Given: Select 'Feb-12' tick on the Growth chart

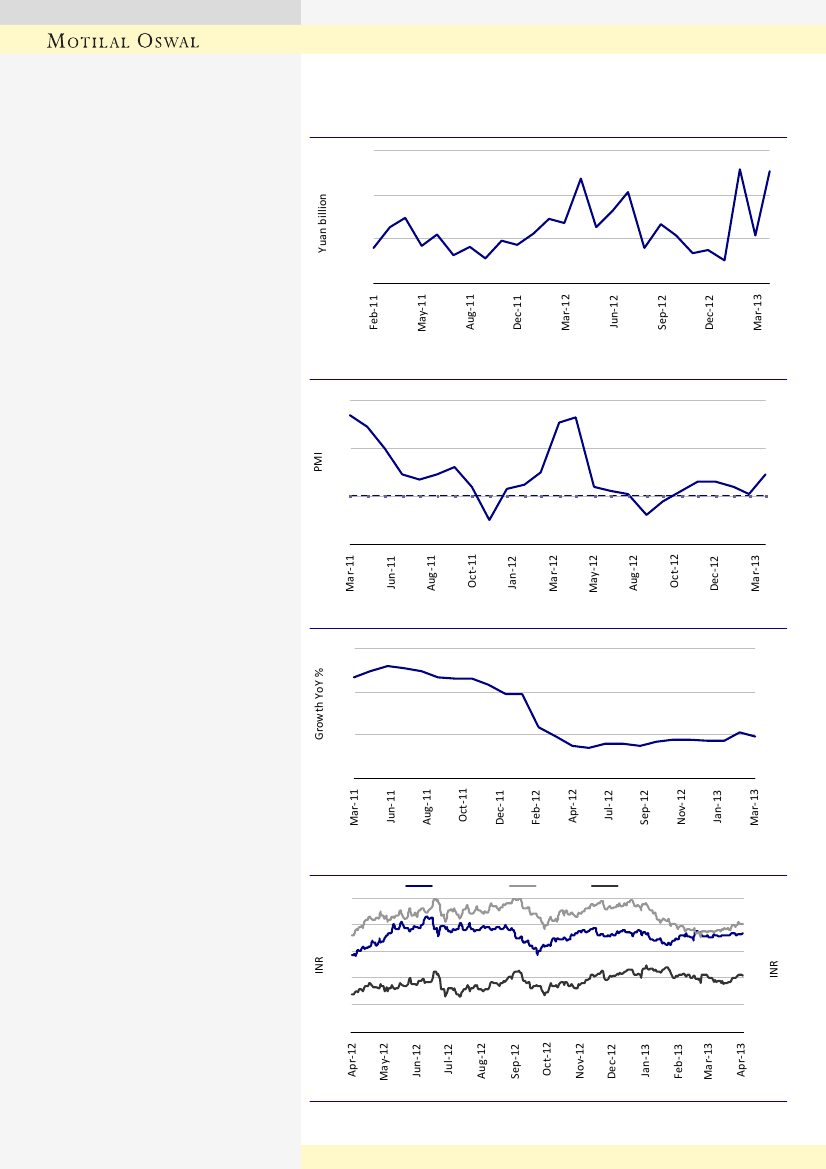Looking at the screenshot, I should point(536,806).
